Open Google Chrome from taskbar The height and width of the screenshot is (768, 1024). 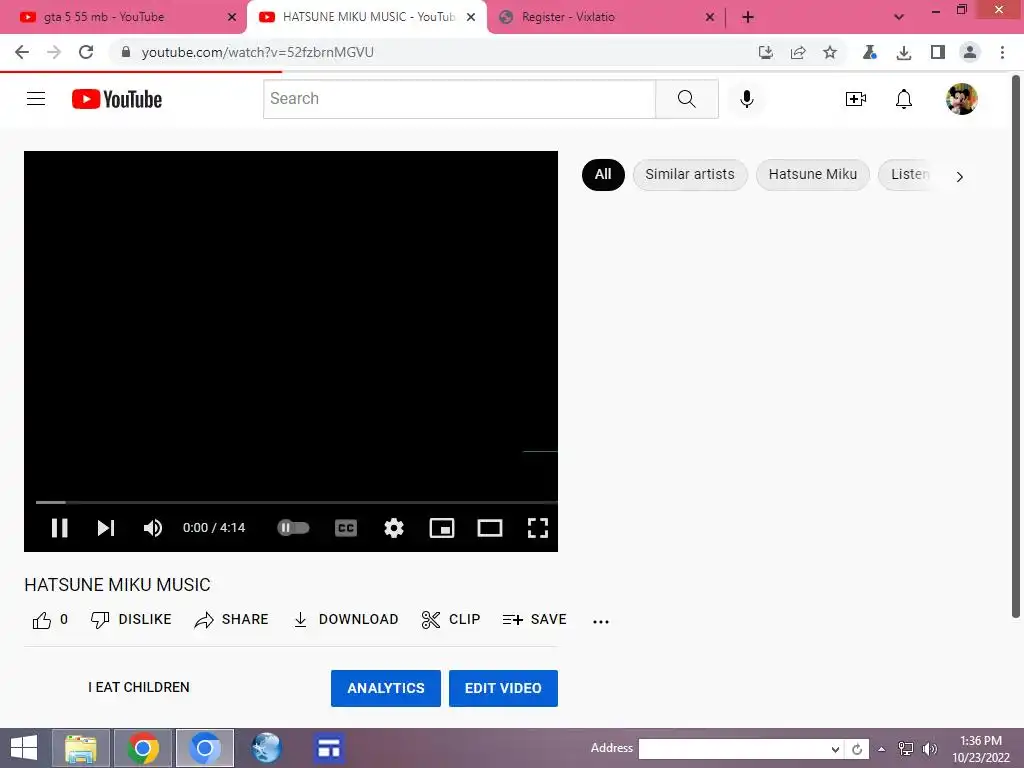coord(142,748)
